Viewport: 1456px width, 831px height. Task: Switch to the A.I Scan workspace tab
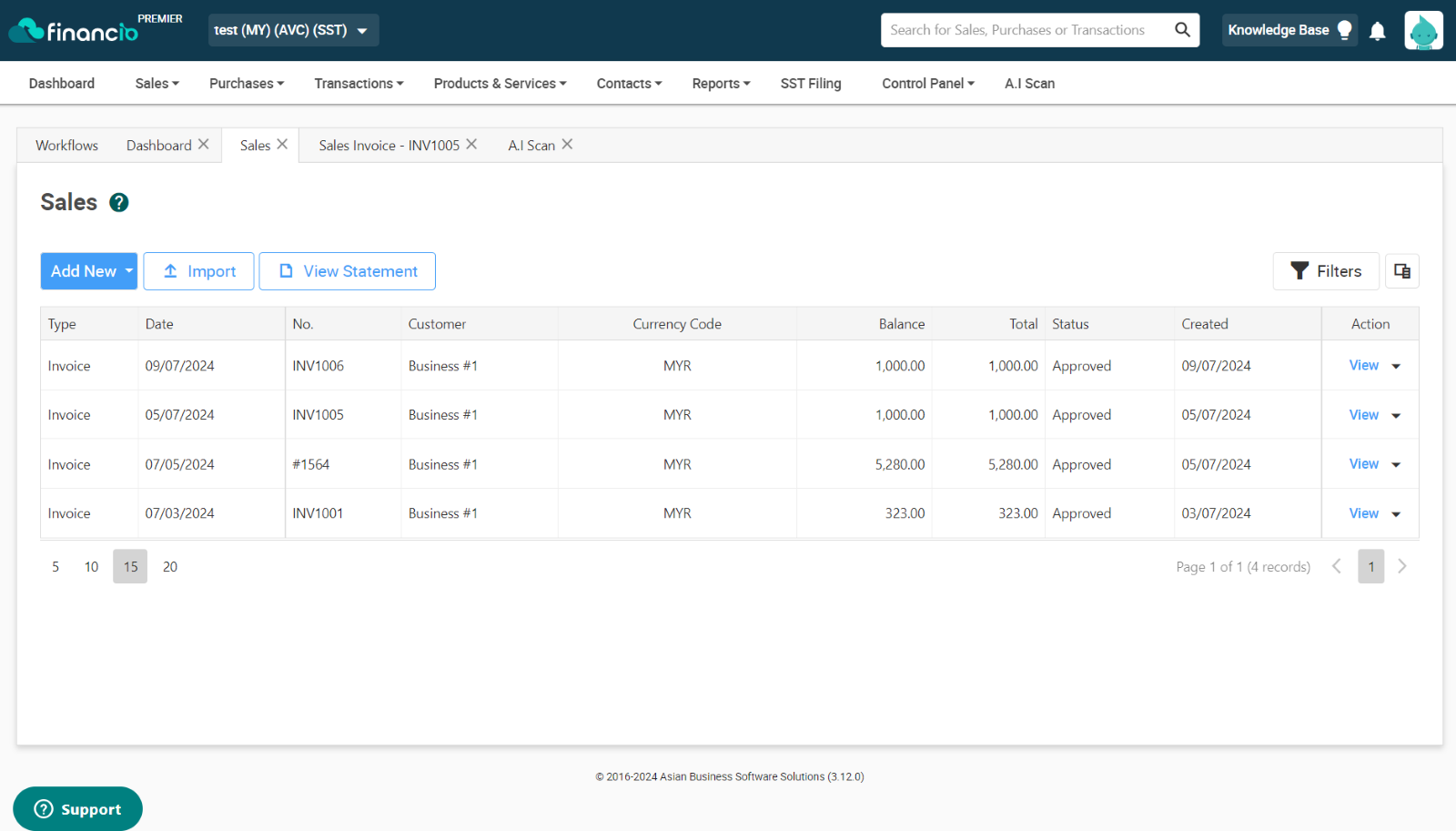point(531,145)
